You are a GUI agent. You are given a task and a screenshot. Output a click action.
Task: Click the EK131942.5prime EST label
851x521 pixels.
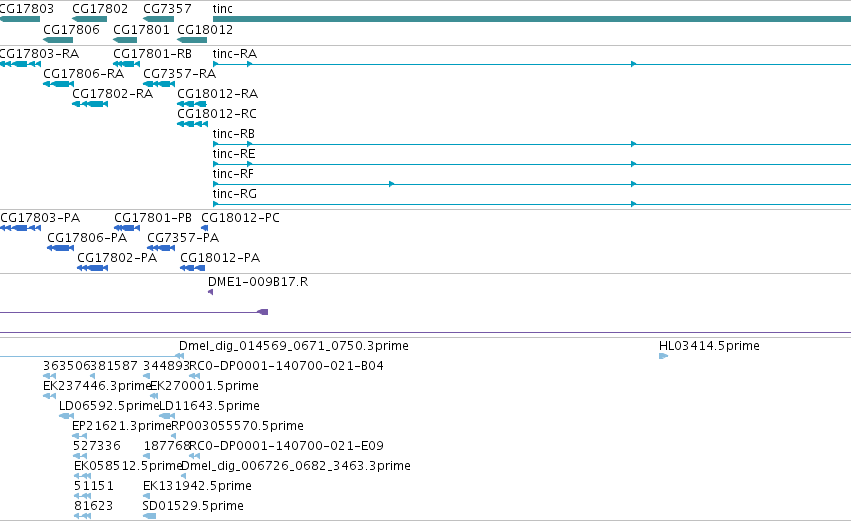[198, 486]
